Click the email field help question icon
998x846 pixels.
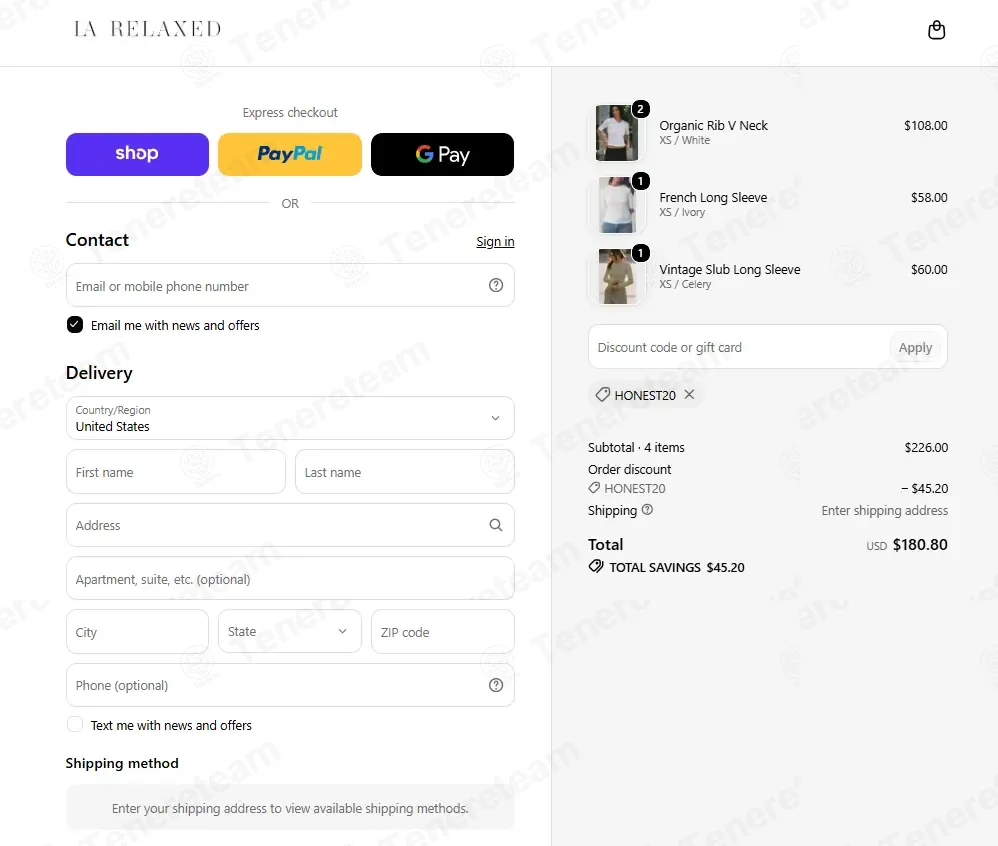click(x=496, y=285)
